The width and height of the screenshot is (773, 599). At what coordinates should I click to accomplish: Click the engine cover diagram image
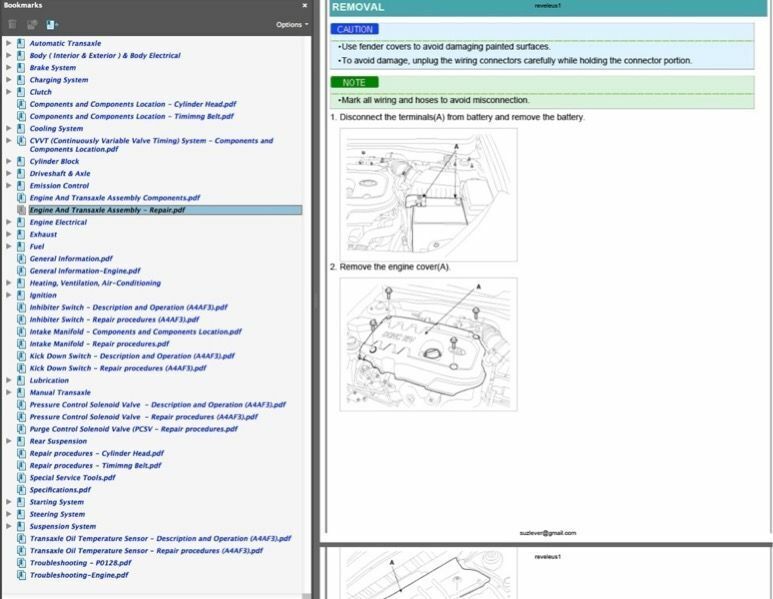(428, 344)
